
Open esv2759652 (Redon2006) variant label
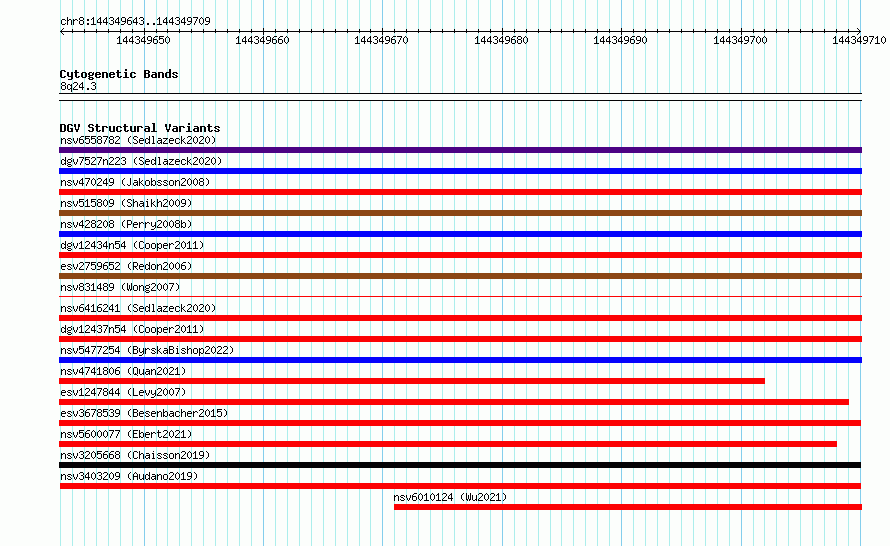[x=126, y=266]
